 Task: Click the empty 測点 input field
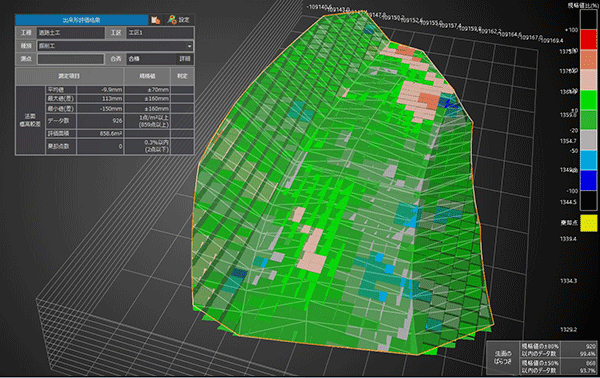point(71,59)
